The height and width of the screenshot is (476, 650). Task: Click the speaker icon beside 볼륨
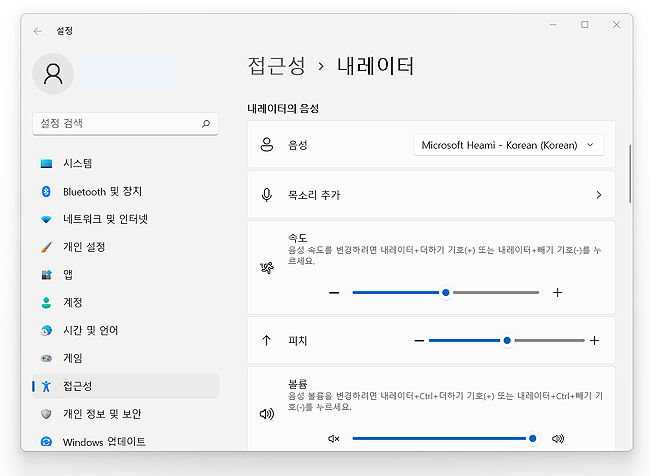point(267,413)
